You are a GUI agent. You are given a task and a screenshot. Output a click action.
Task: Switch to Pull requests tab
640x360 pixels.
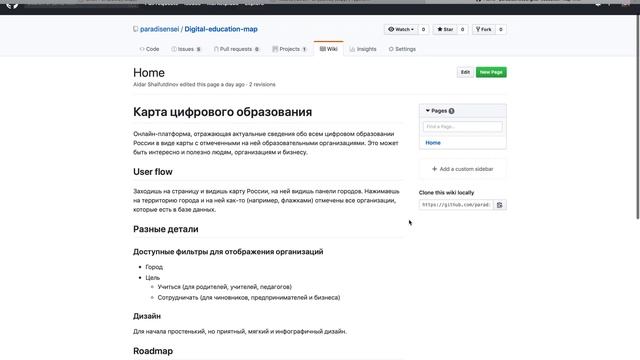tap(236, 49)
